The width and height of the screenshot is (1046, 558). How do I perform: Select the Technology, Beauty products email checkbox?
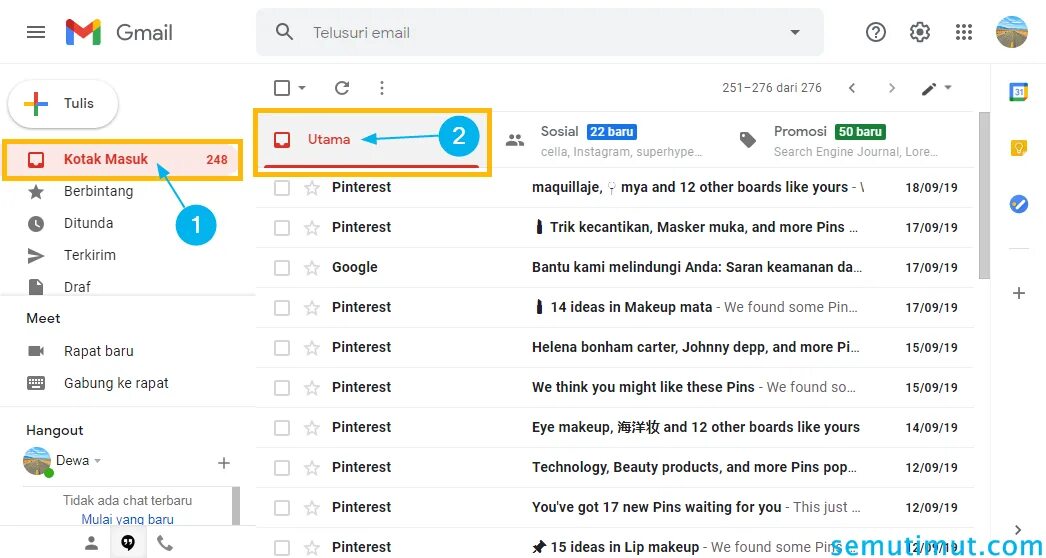click(282, 468)
